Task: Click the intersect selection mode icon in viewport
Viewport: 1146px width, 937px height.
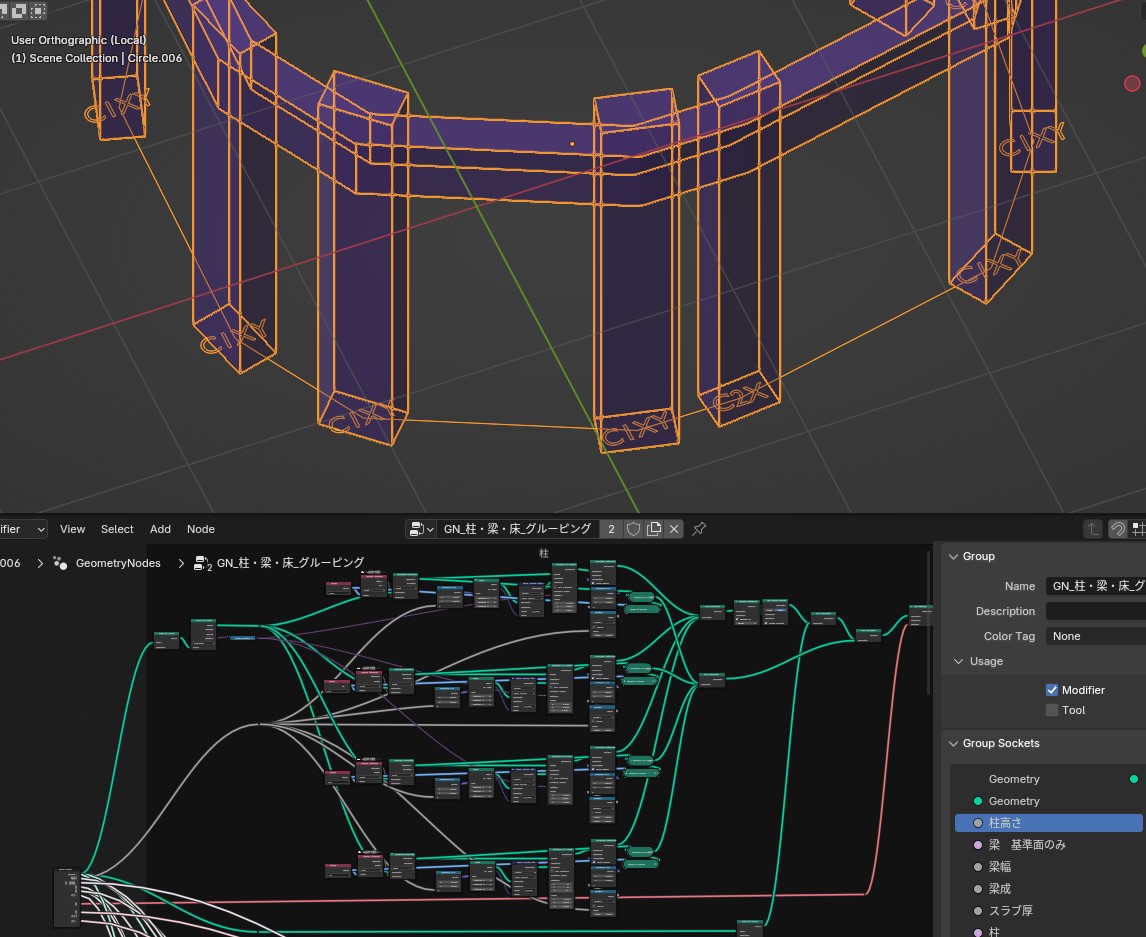Action: click(x=37, y=11)
